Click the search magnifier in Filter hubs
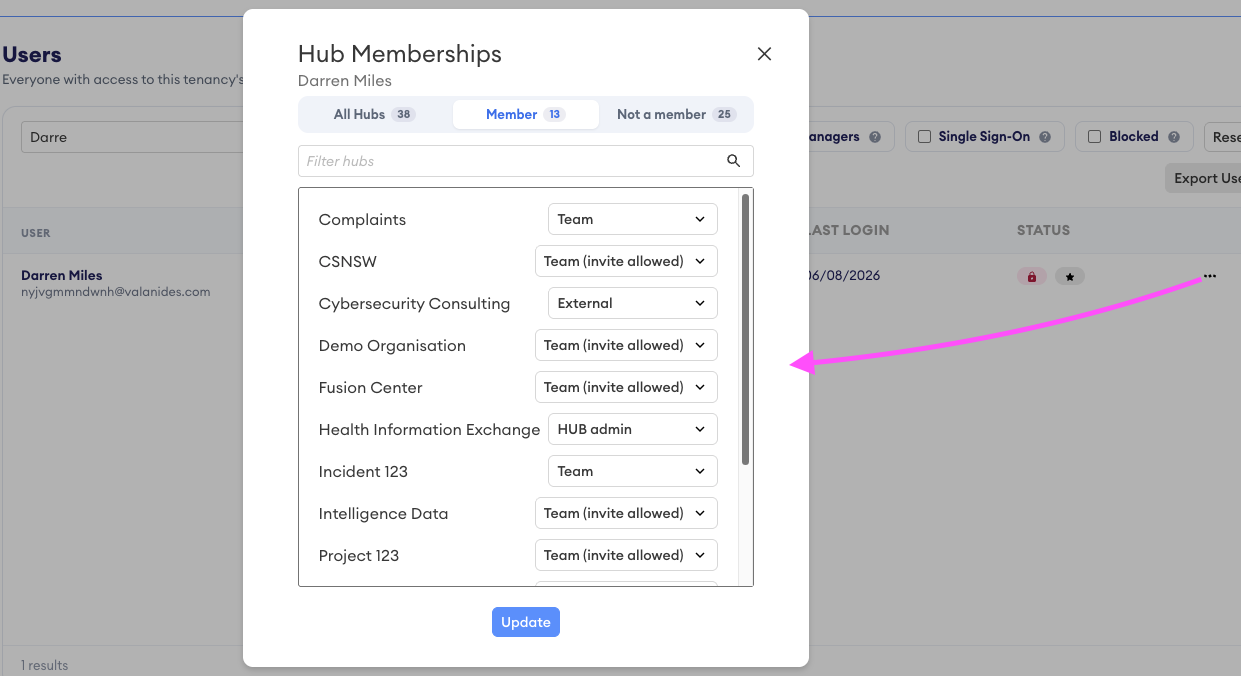The height and width of the screenshot is (676, 1241). (x=734, y=161)
